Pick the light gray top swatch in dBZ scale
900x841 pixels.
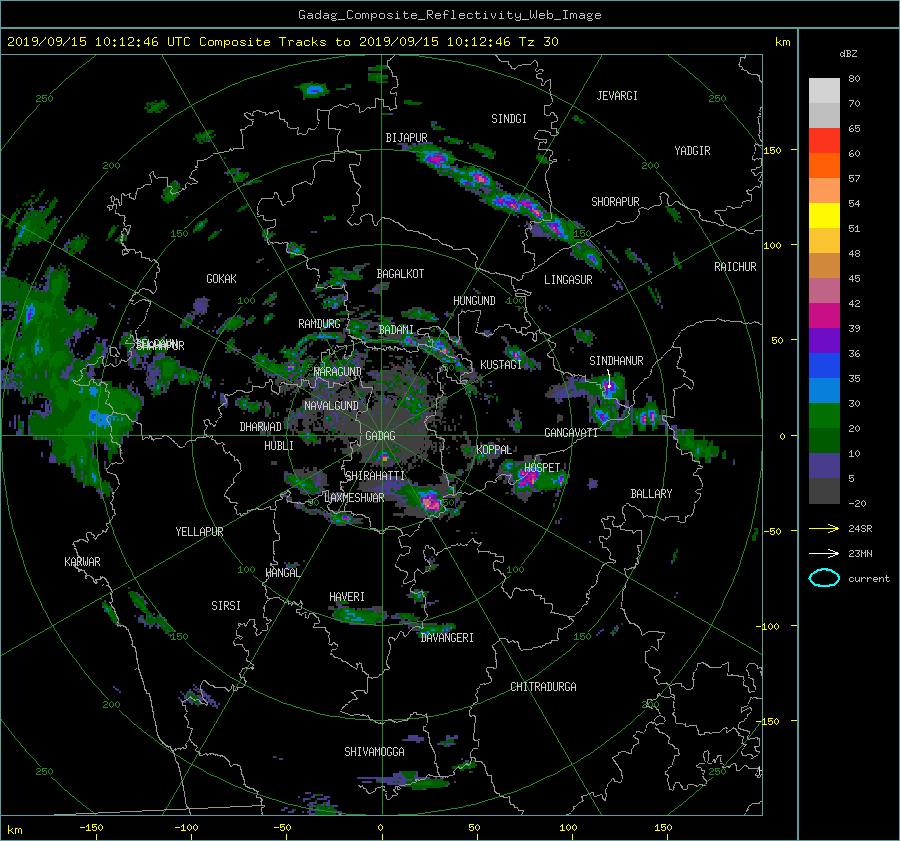click(824, 91)
